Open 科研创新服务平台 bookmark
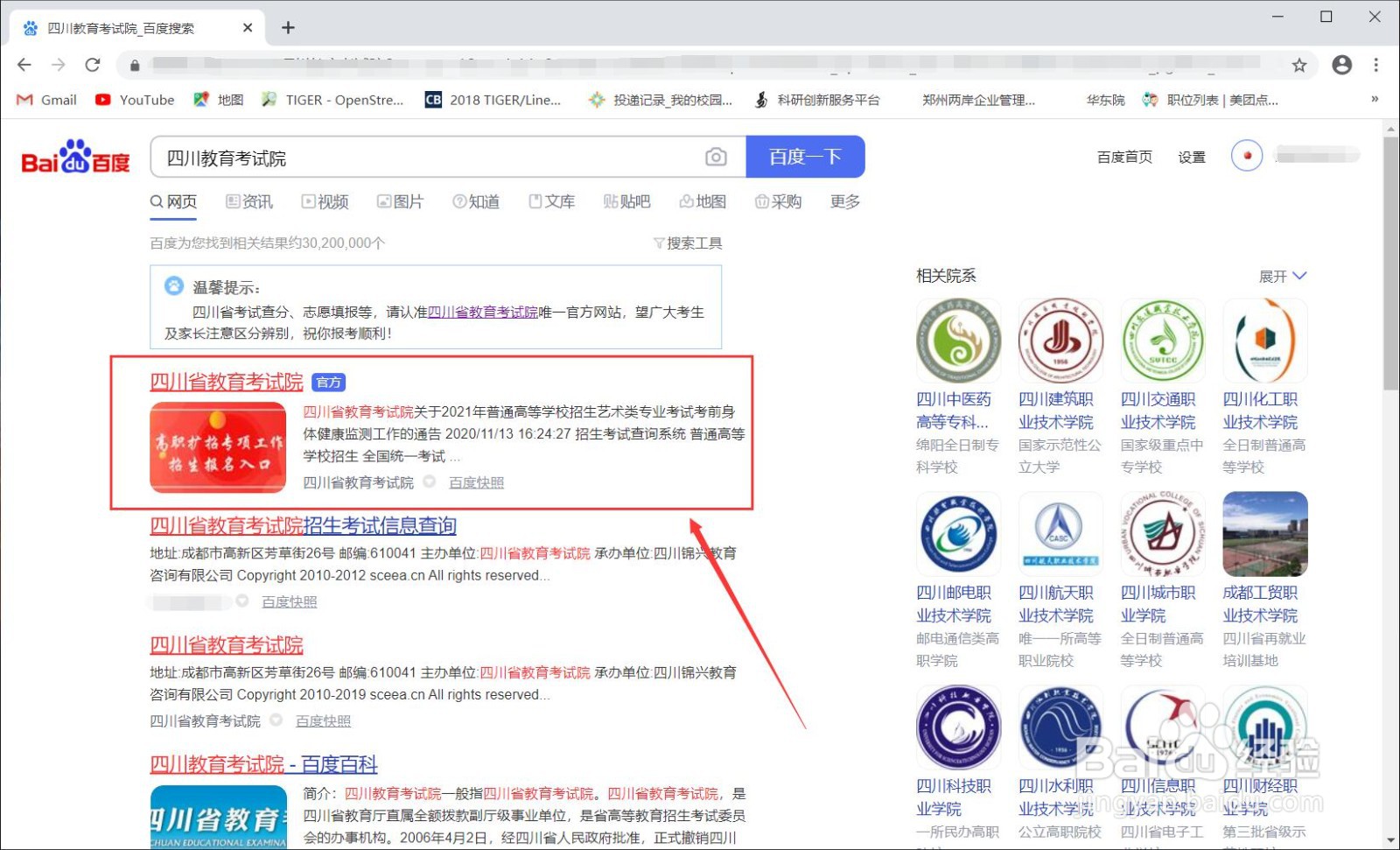Image resolution: width=1400 pixels, height=850 pixels. [x=817, y=100]
